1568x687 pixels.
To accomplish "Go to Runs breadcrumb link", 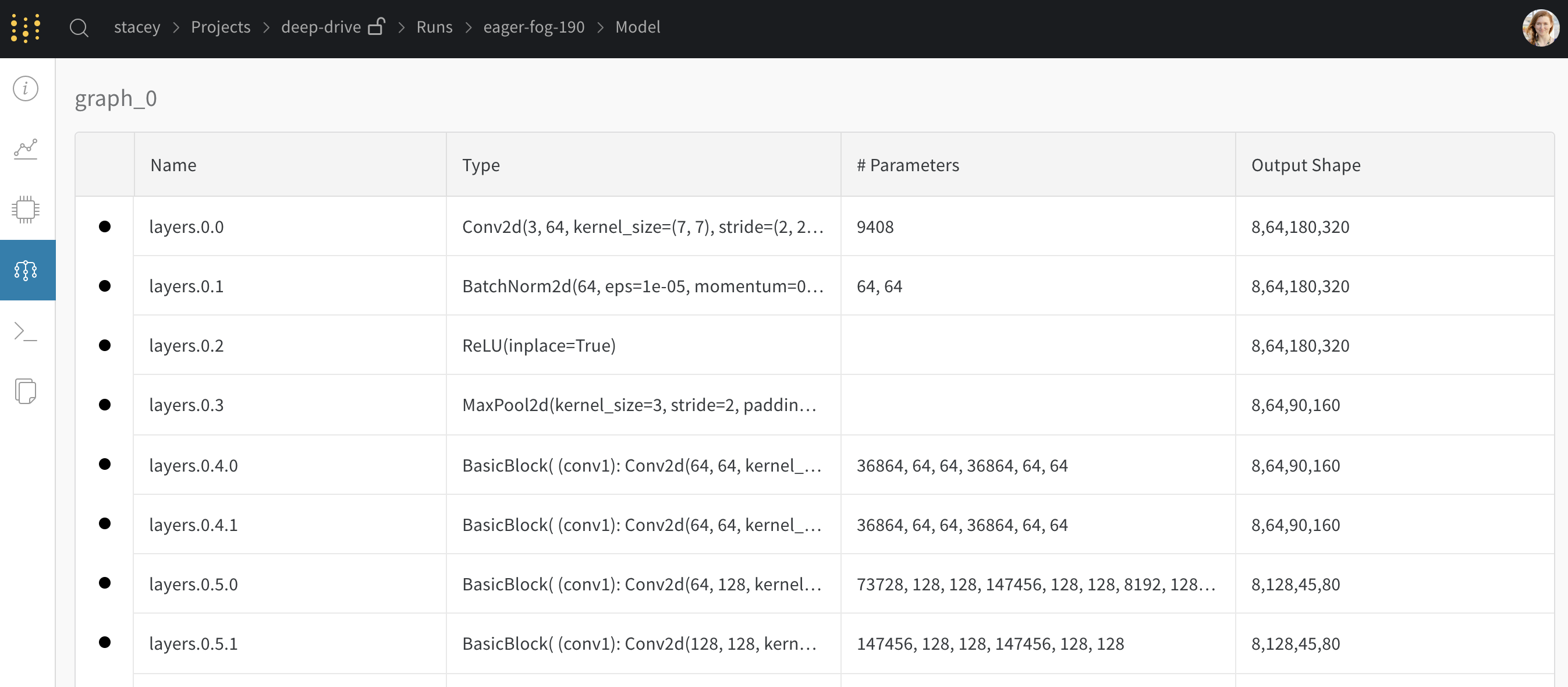I will tap(434, 27).
